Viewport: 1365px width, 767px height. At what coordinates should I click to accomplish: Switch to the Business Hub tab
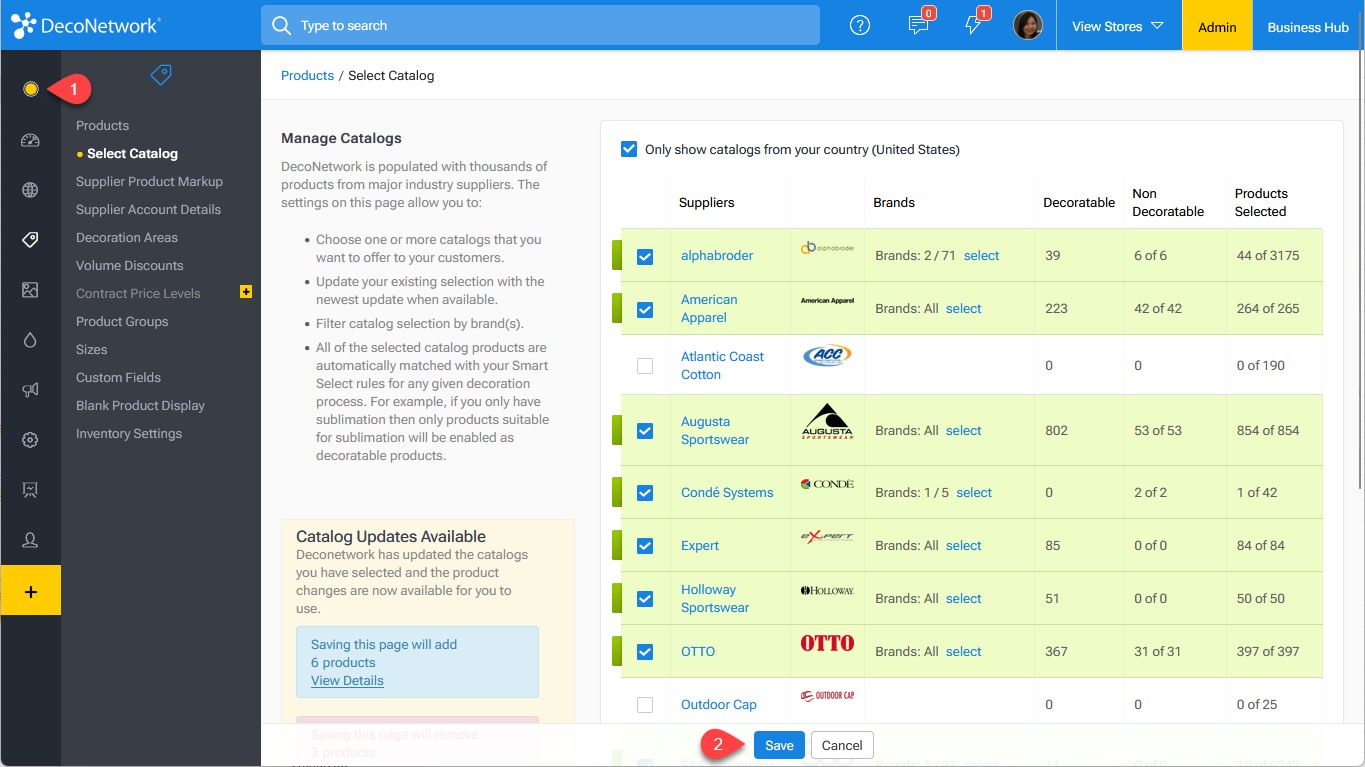click(x=1307, y=27)
